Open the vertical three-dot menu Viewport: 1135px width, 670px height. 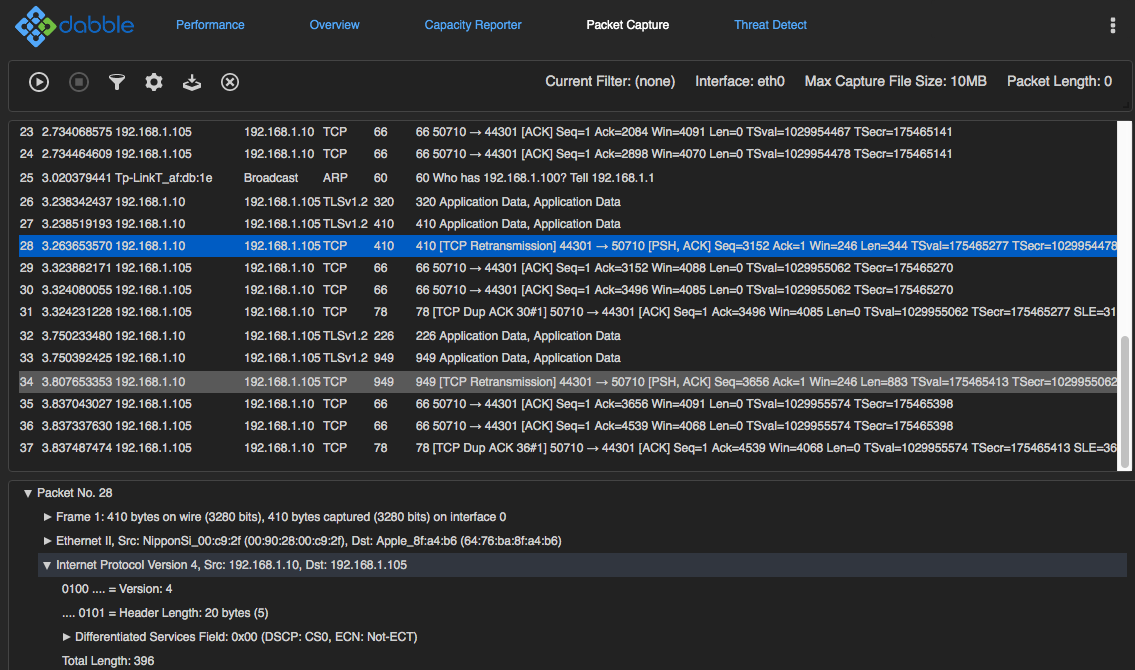click(1113, 25)
